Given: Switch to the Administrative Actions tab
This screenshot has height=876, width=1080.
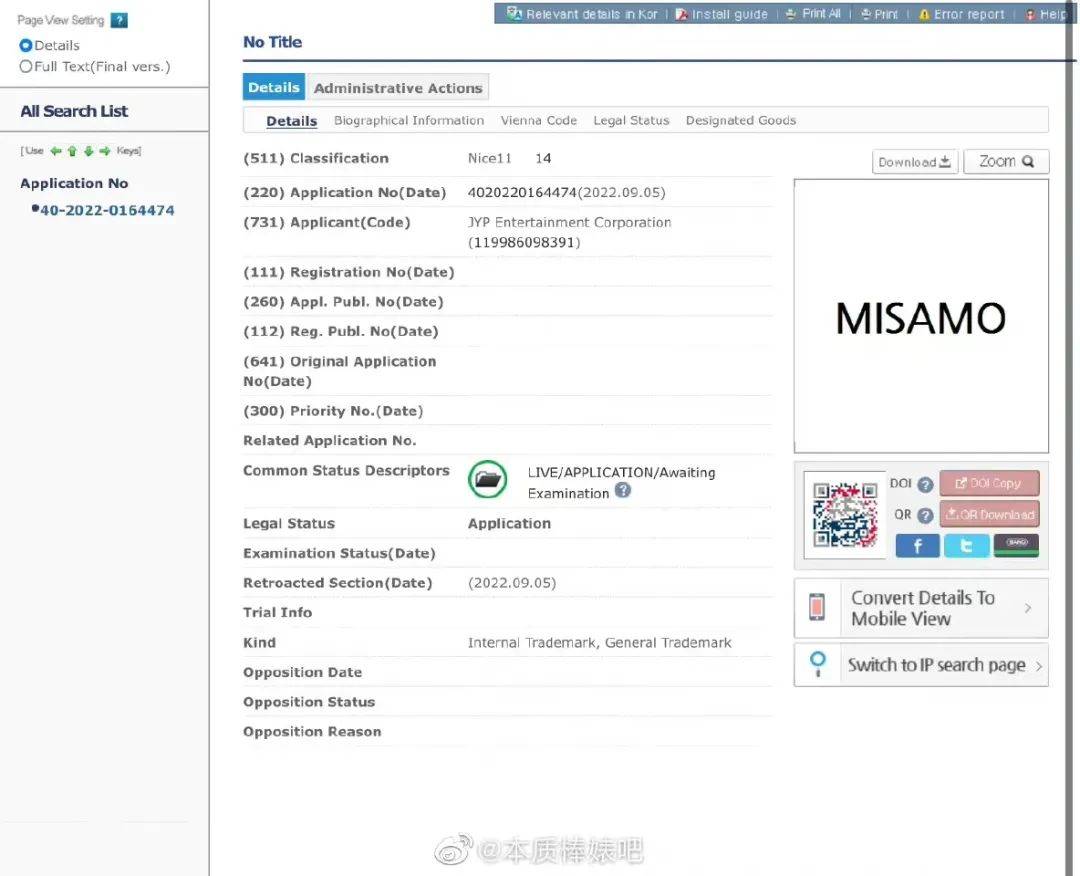Looking at the screenshot, I should pyautogui.click(x=398, y=87).
